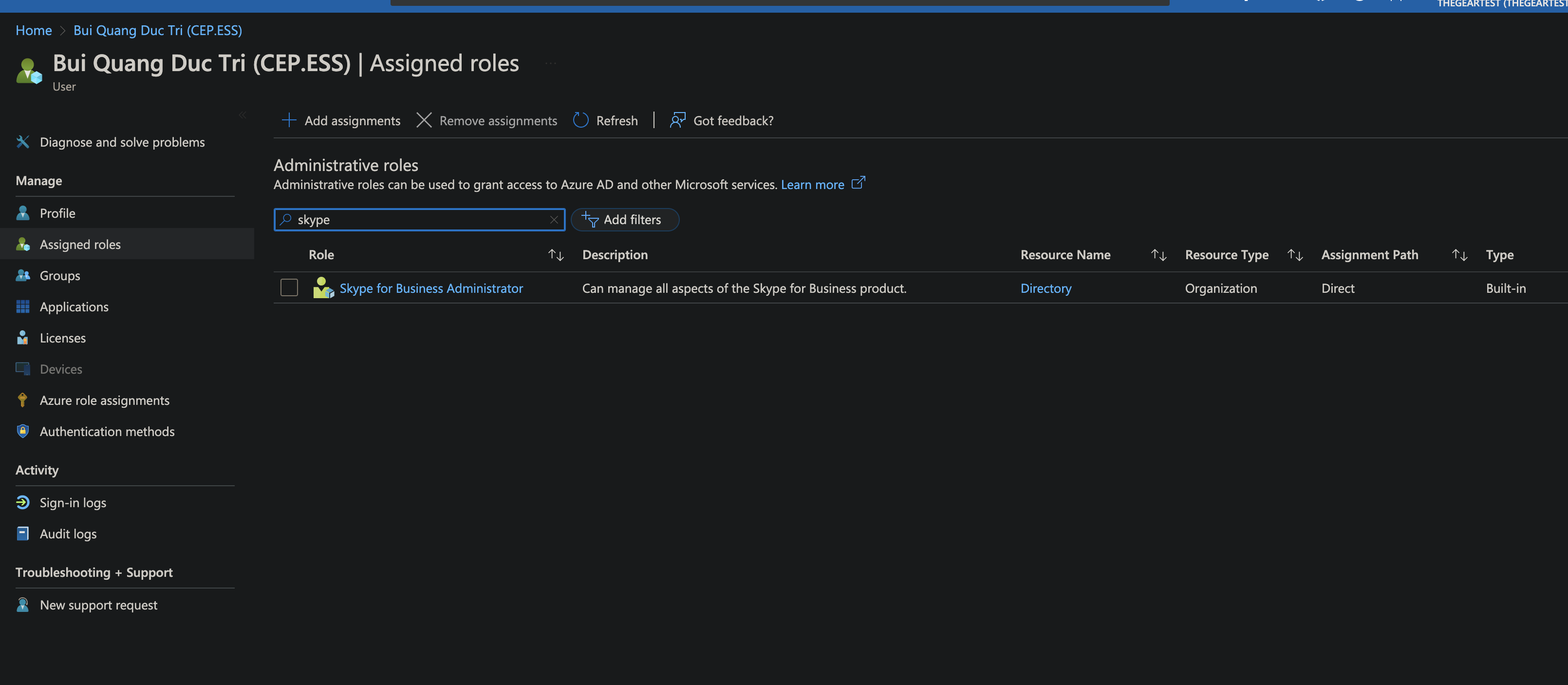
Task: Click the Audit logs icon
Action: point(22,533)
